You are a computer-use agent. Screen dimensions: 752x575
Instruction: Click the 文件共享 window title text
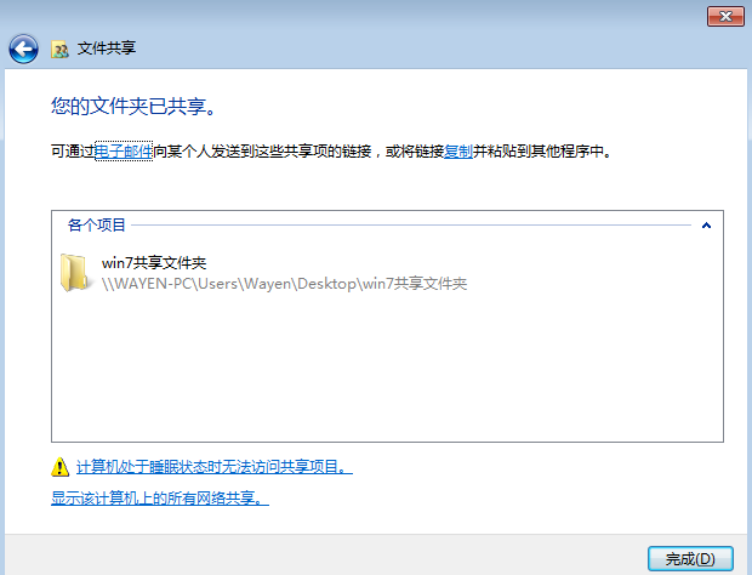point(106,48)
